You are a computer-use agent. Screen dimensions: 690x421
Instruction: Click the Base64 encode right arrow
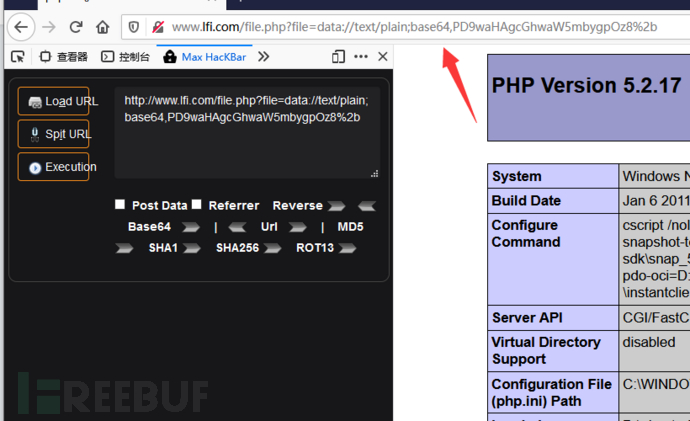[191, 227]
